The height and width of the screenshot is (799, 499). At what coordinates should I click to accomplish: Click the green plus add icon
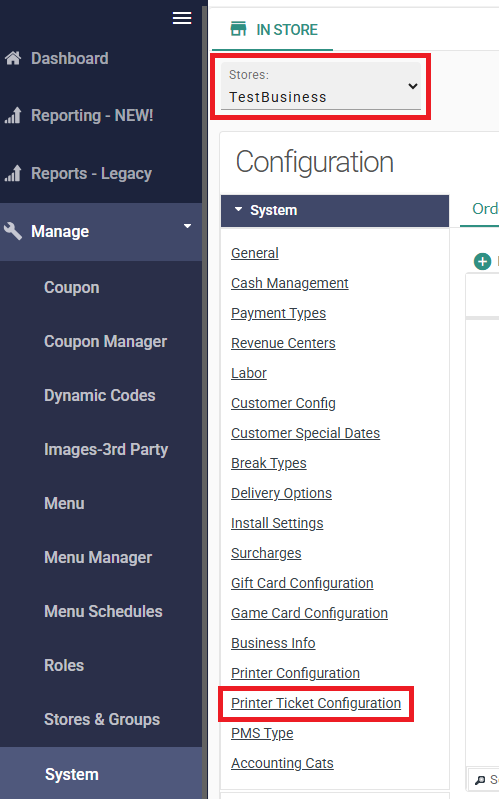point(482,261)
